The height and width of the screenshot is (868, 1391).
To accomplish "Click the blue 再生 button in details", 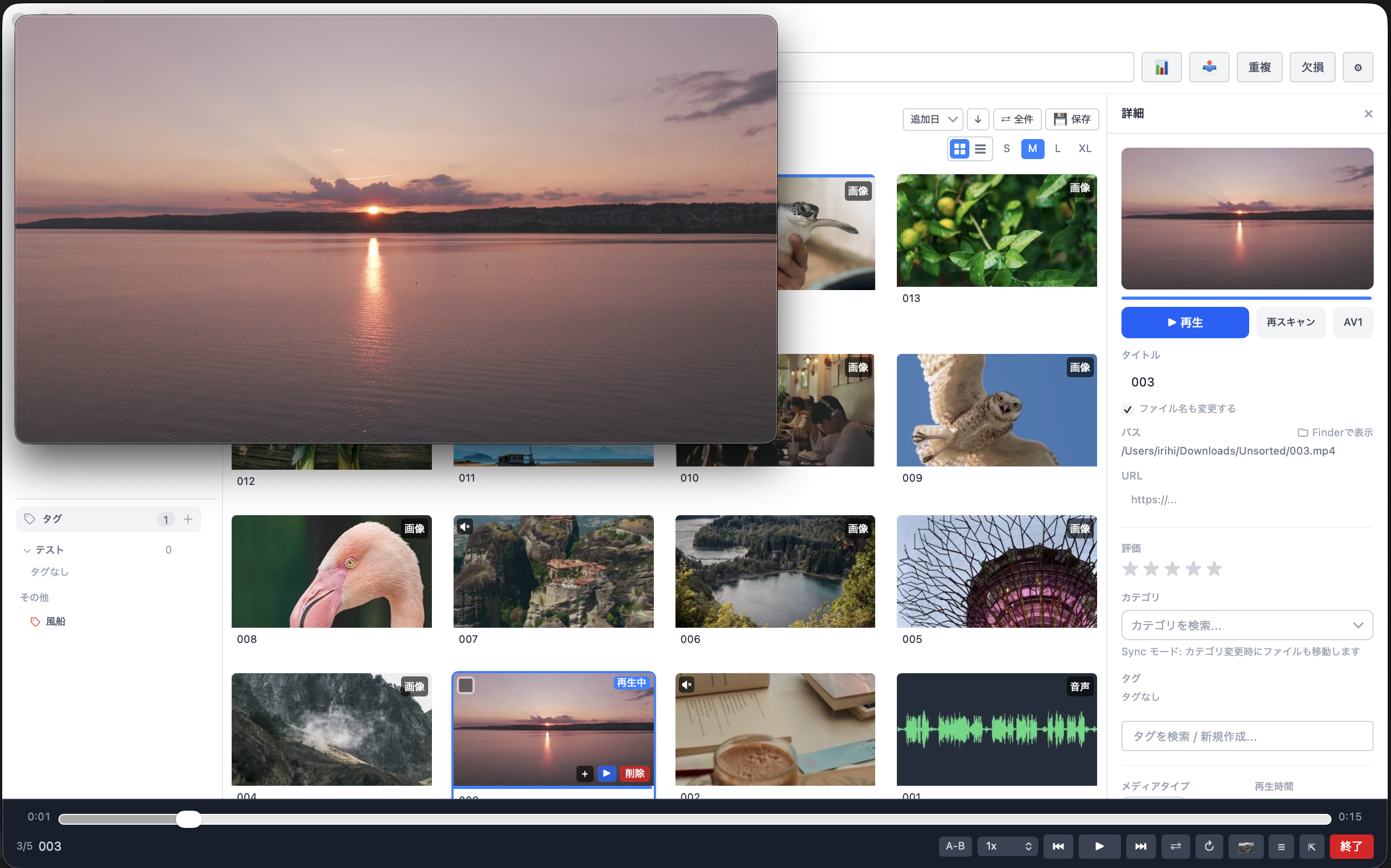I will (x=1184, y=322).
